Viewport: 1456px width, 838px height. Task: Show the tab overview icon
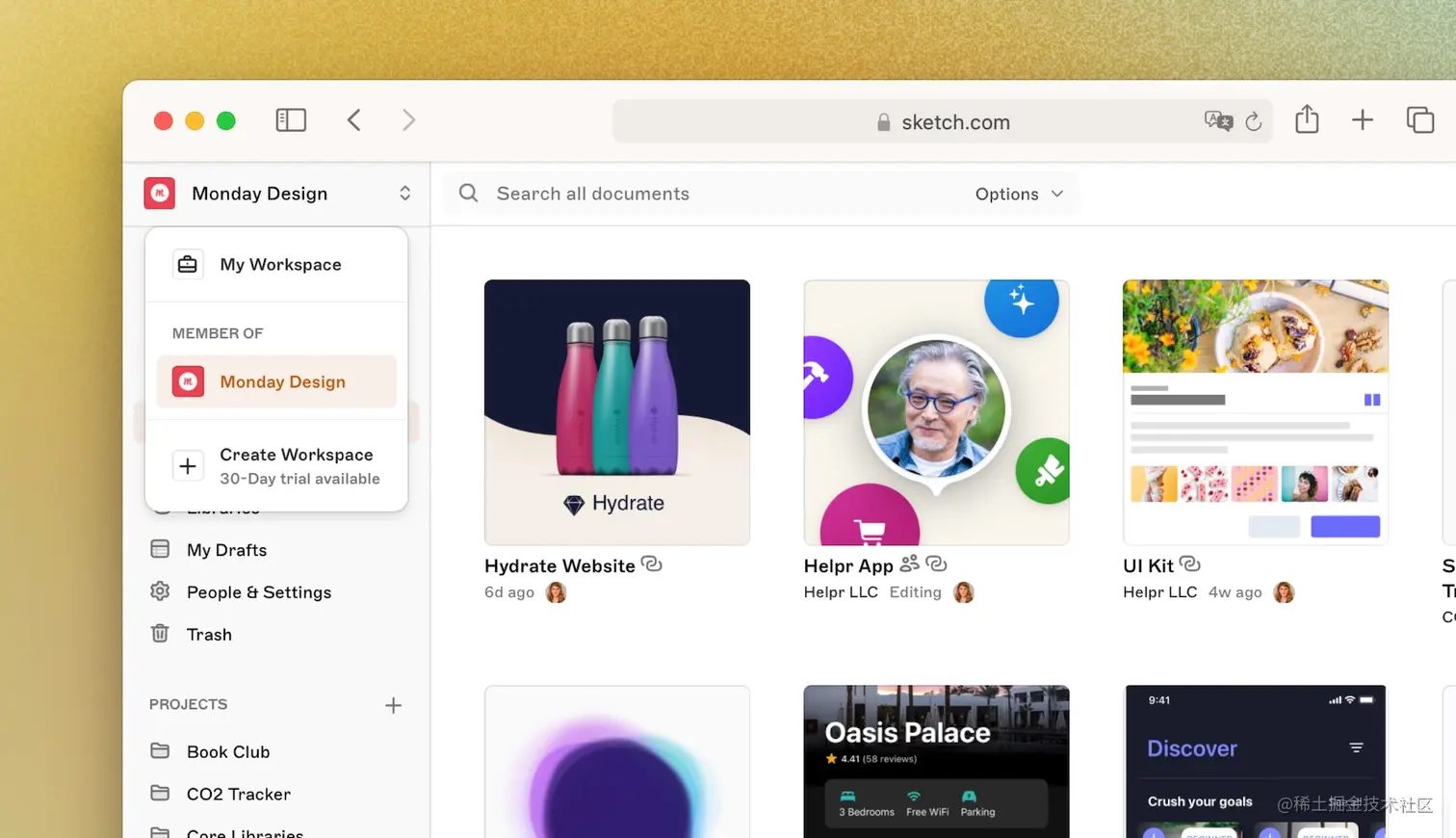(1420, 120)
